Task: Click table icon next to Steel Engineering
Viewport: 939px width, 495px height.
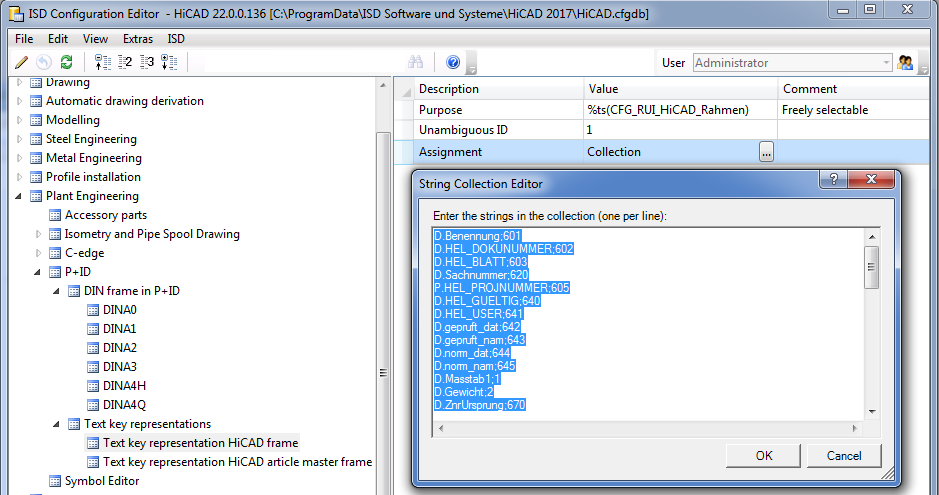Action: pyautogui.click(x=36, y=139)
